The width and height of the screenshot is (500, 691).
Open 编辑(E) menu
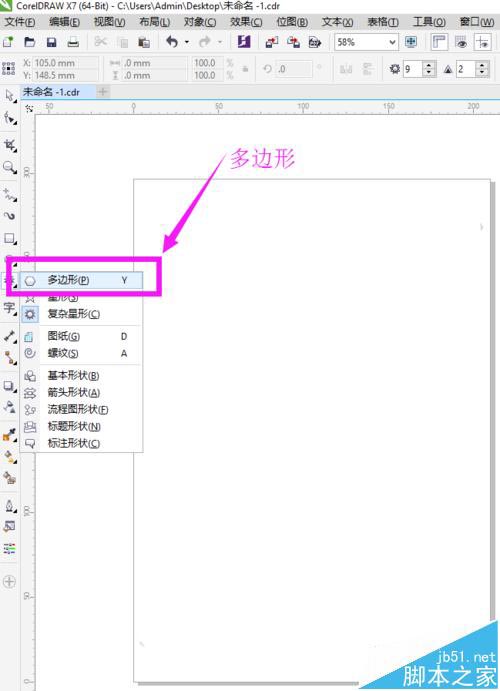pos(65,22)
